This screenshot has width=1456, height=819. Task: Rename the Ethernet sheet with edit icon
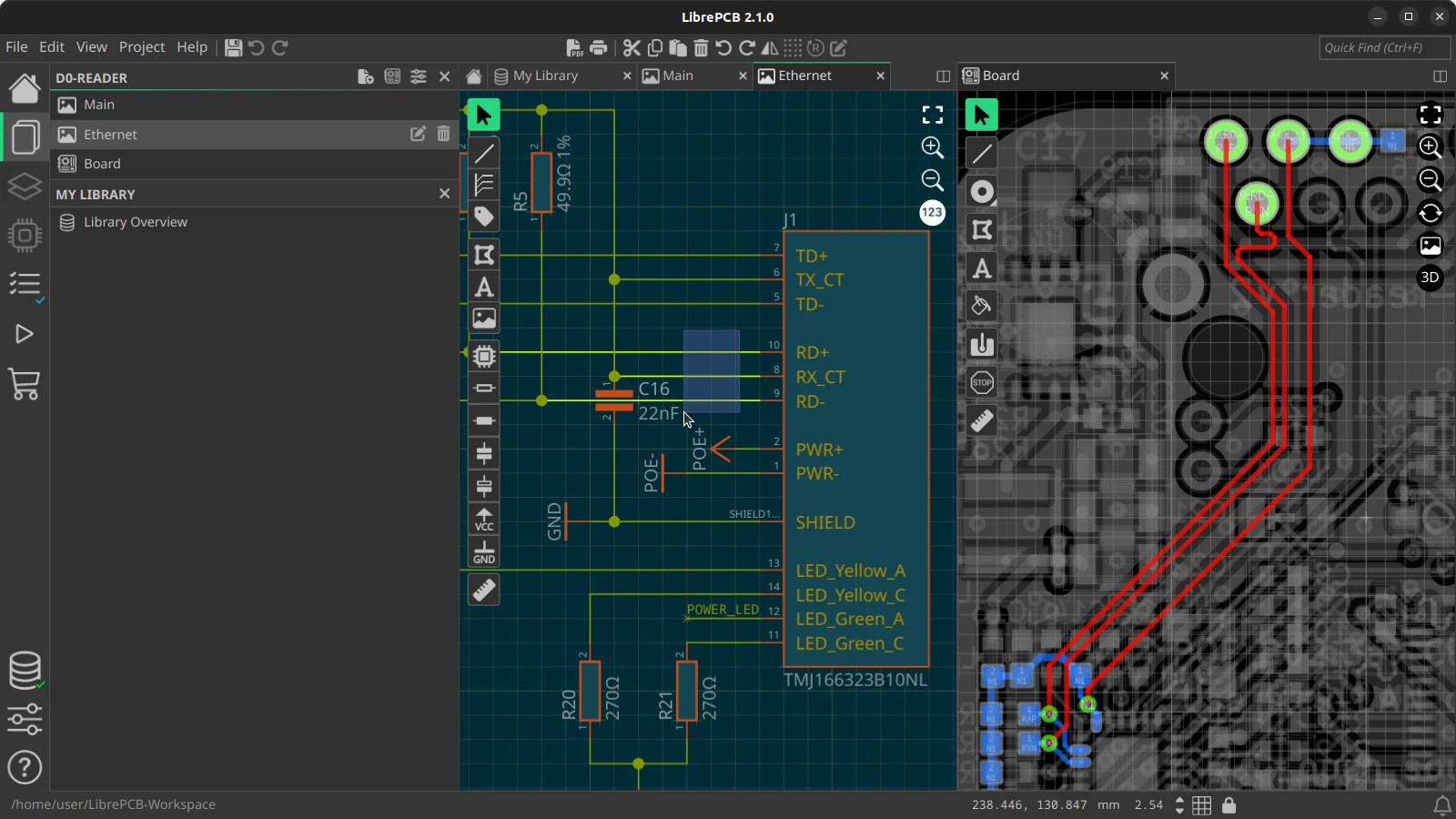418,134
